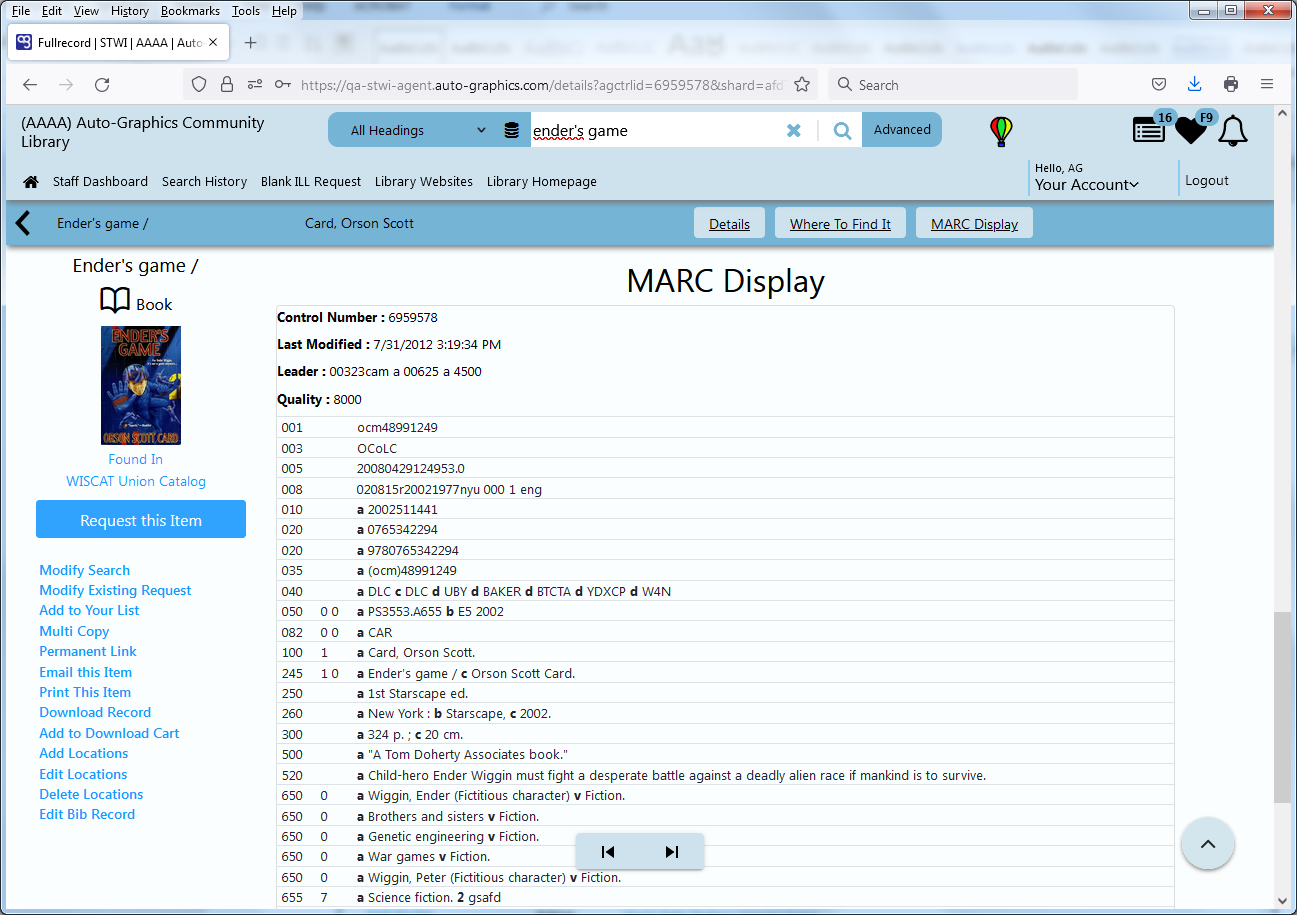Switch to the Details tab
The image size is (1297, 915).
729,224
